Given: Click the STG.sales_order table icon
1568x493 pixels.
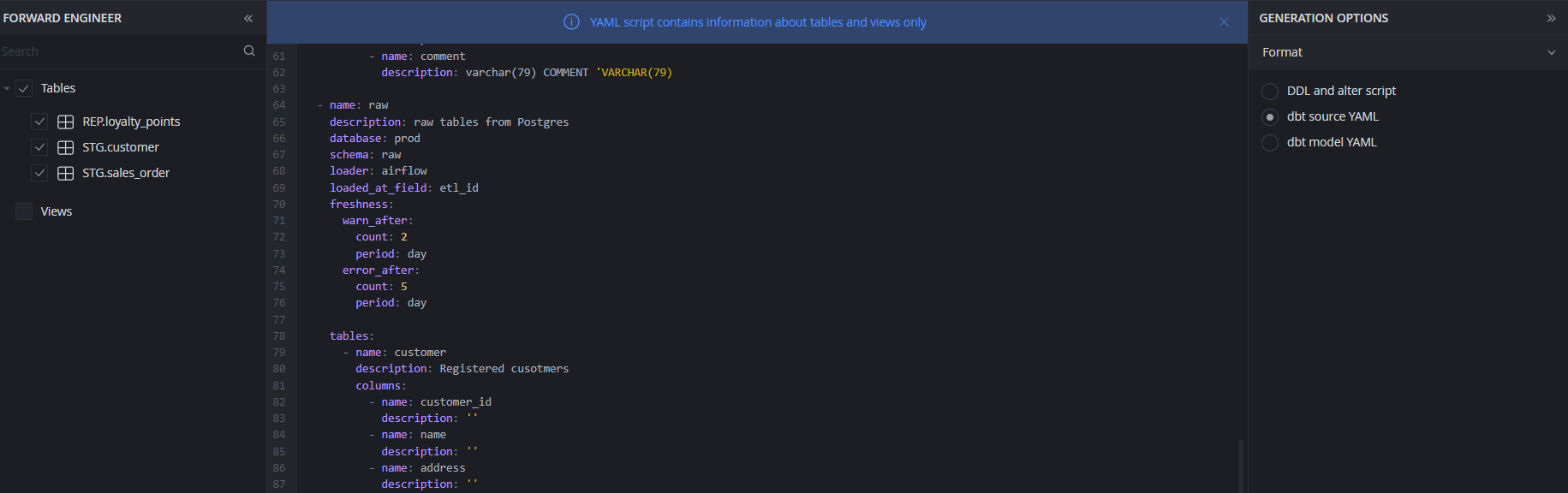Looking at the screenshot, I should 65,172.
